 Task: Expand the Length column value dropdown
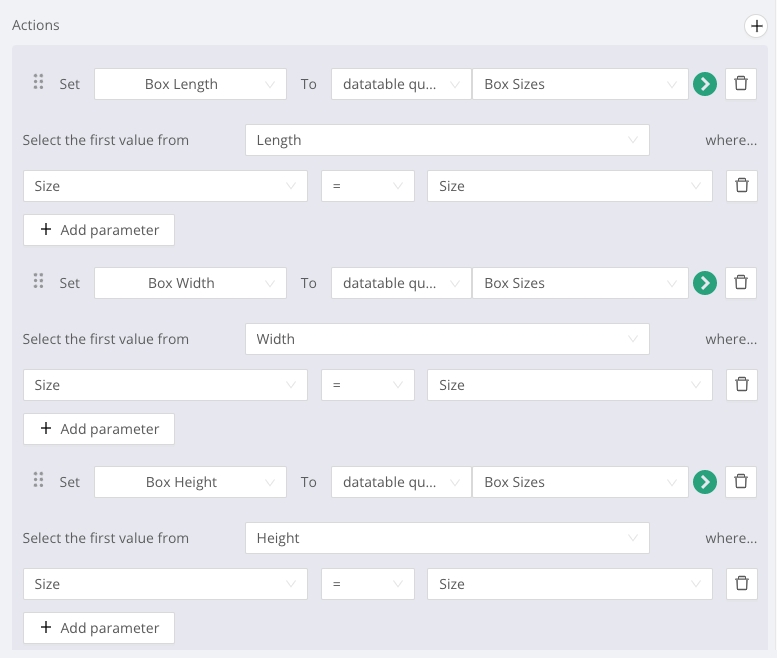[x=447, y=140]
